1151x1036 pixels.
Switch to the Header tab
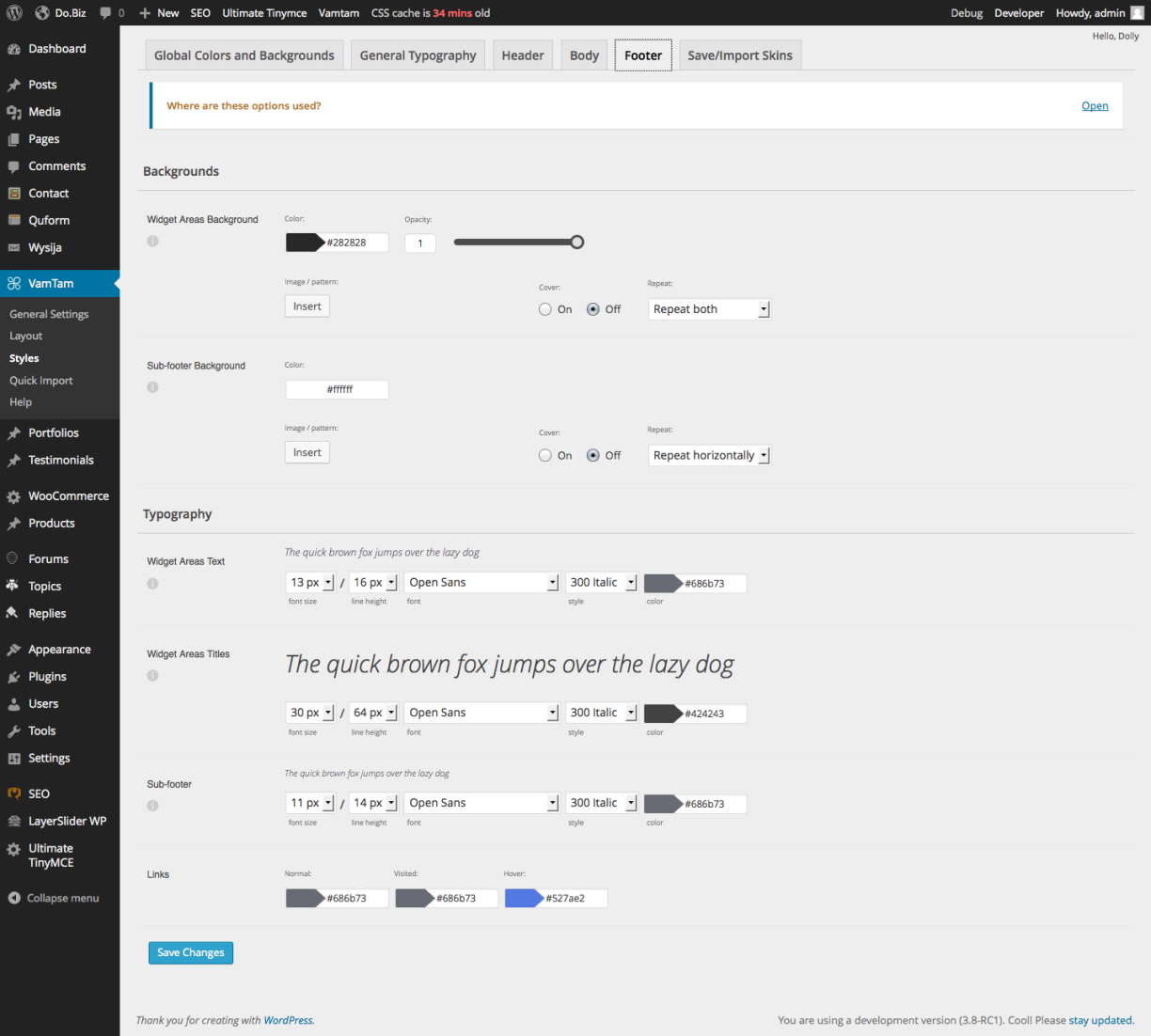[523, 55]
